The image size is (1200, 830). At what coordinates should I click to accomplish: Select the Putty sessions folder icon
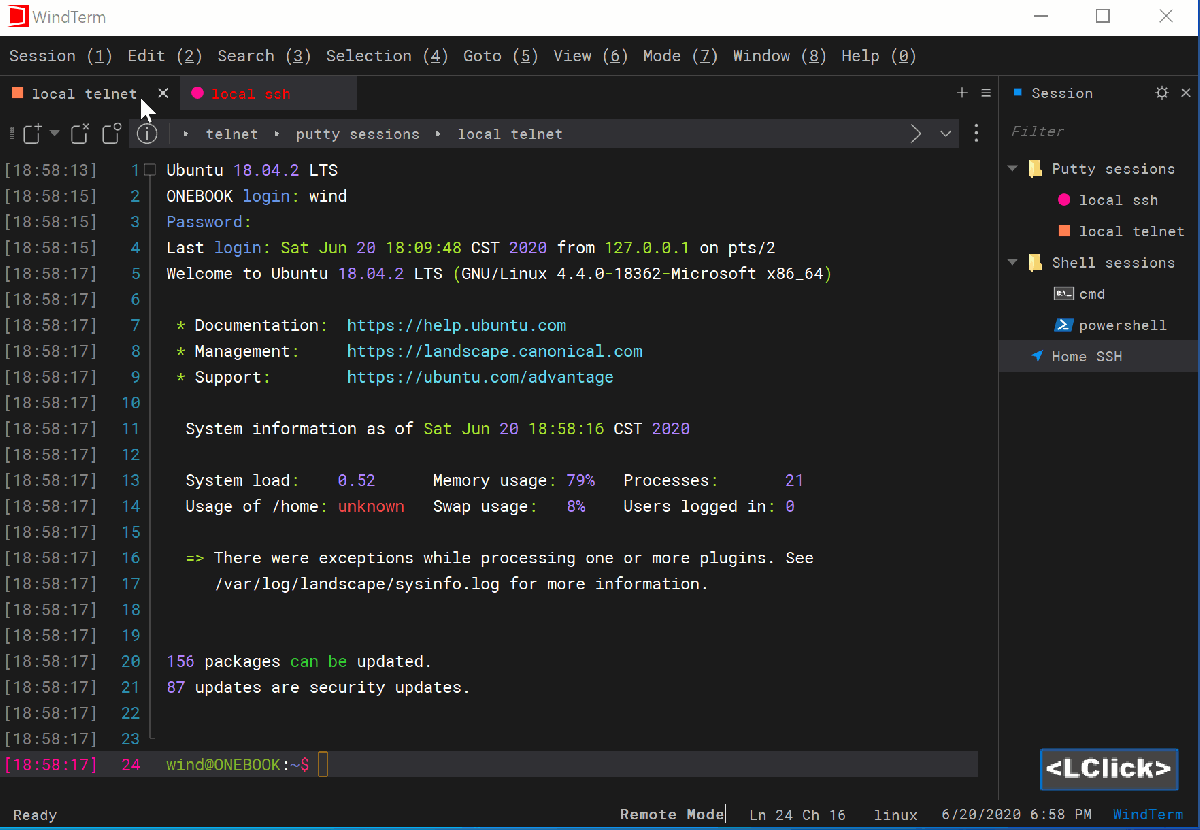point(1035,169)
